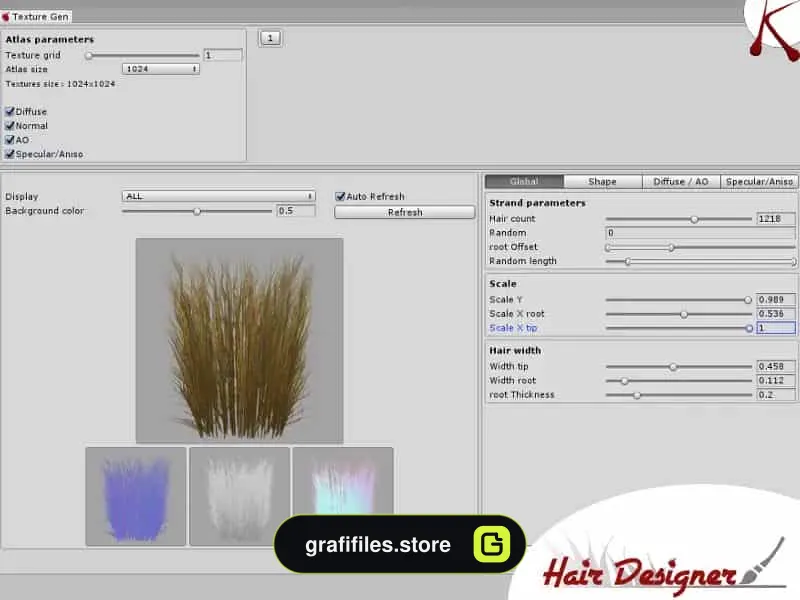Click the Texture grid value field
This screenshot has width=800, height=600.
coord(223,55)
